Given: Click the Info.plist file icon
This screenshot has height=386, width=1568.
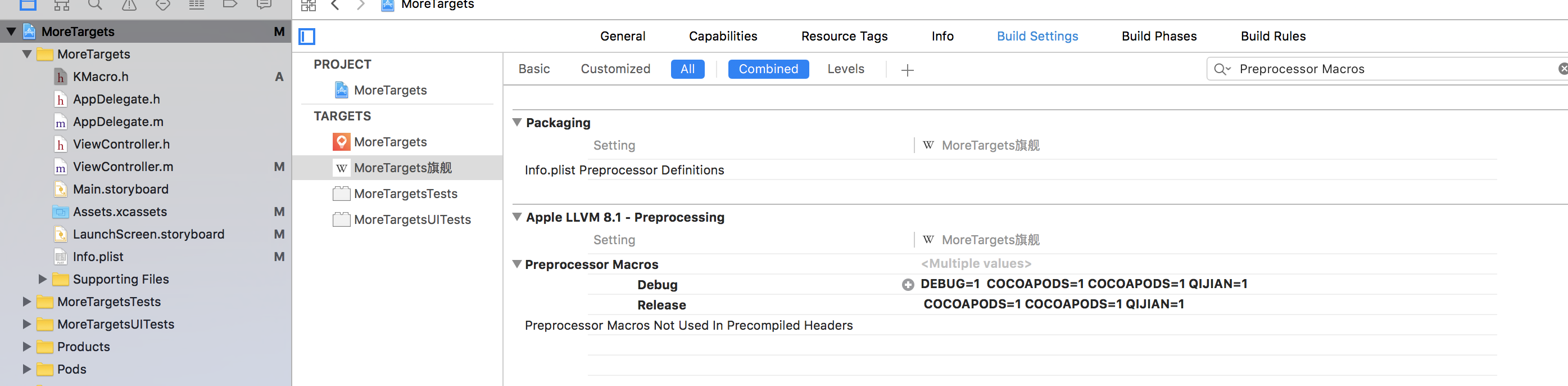Looking at the screenshot, I should [60, 257].
